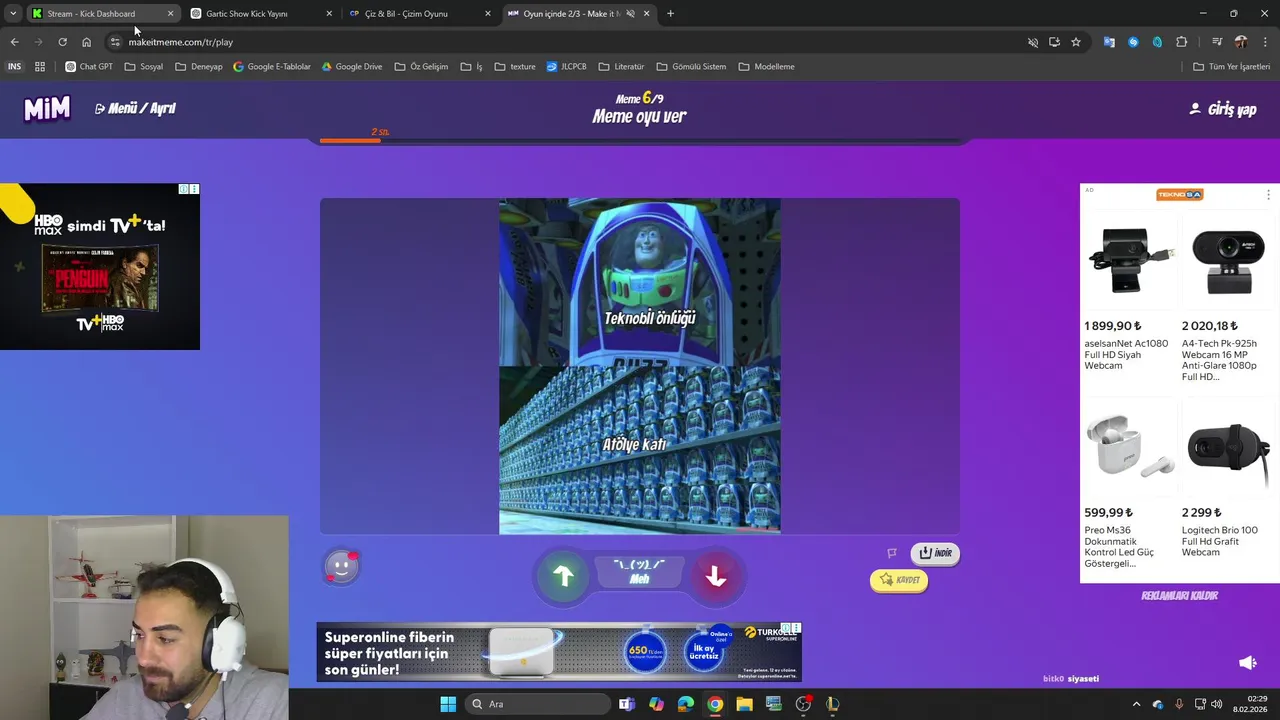Open Google E-Tablolar bookmark

272,67
